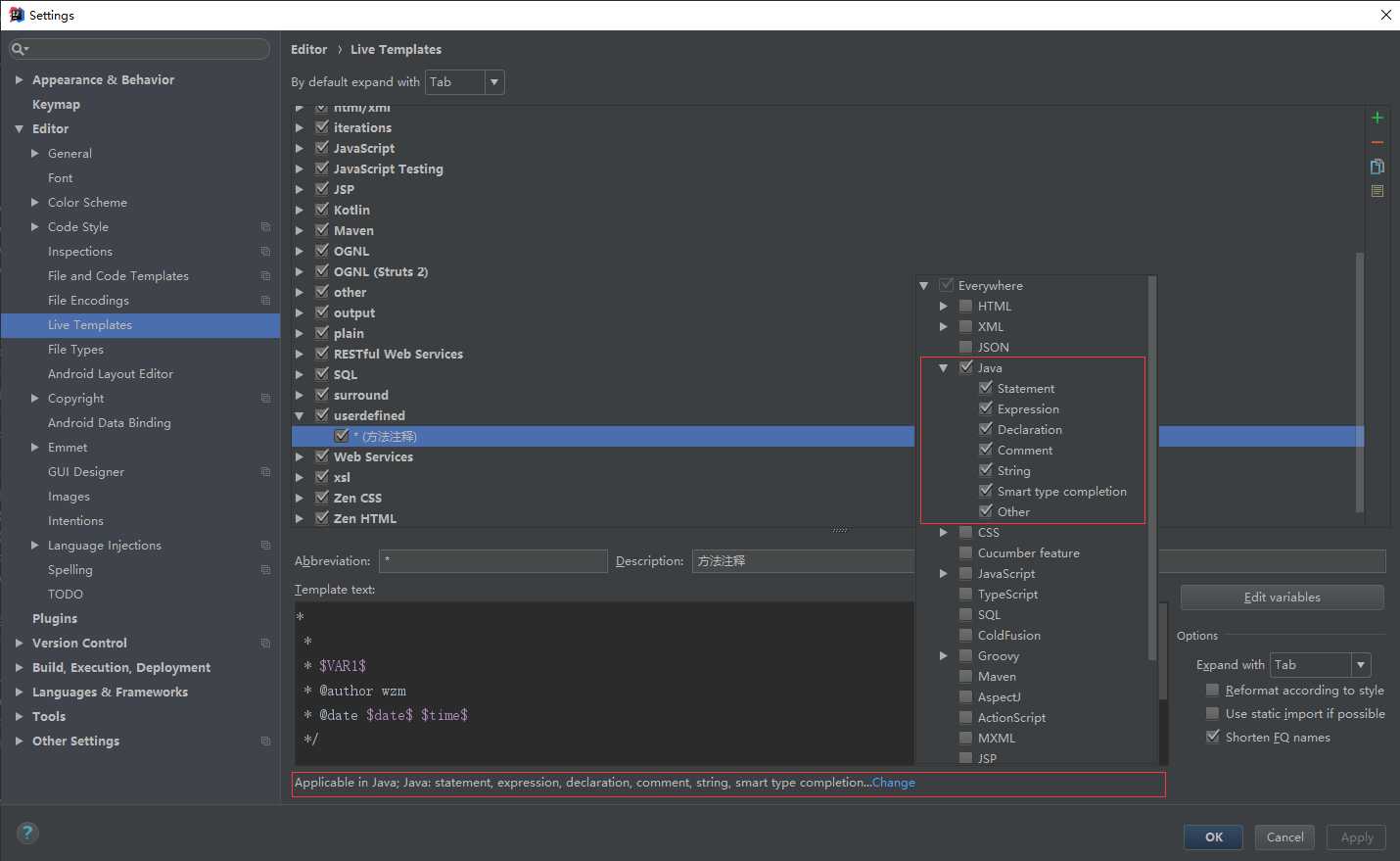This screenshot has width=1400, height=861.
Task: Click the context popup vertical scrollbar
Action: coord(1152,468)
